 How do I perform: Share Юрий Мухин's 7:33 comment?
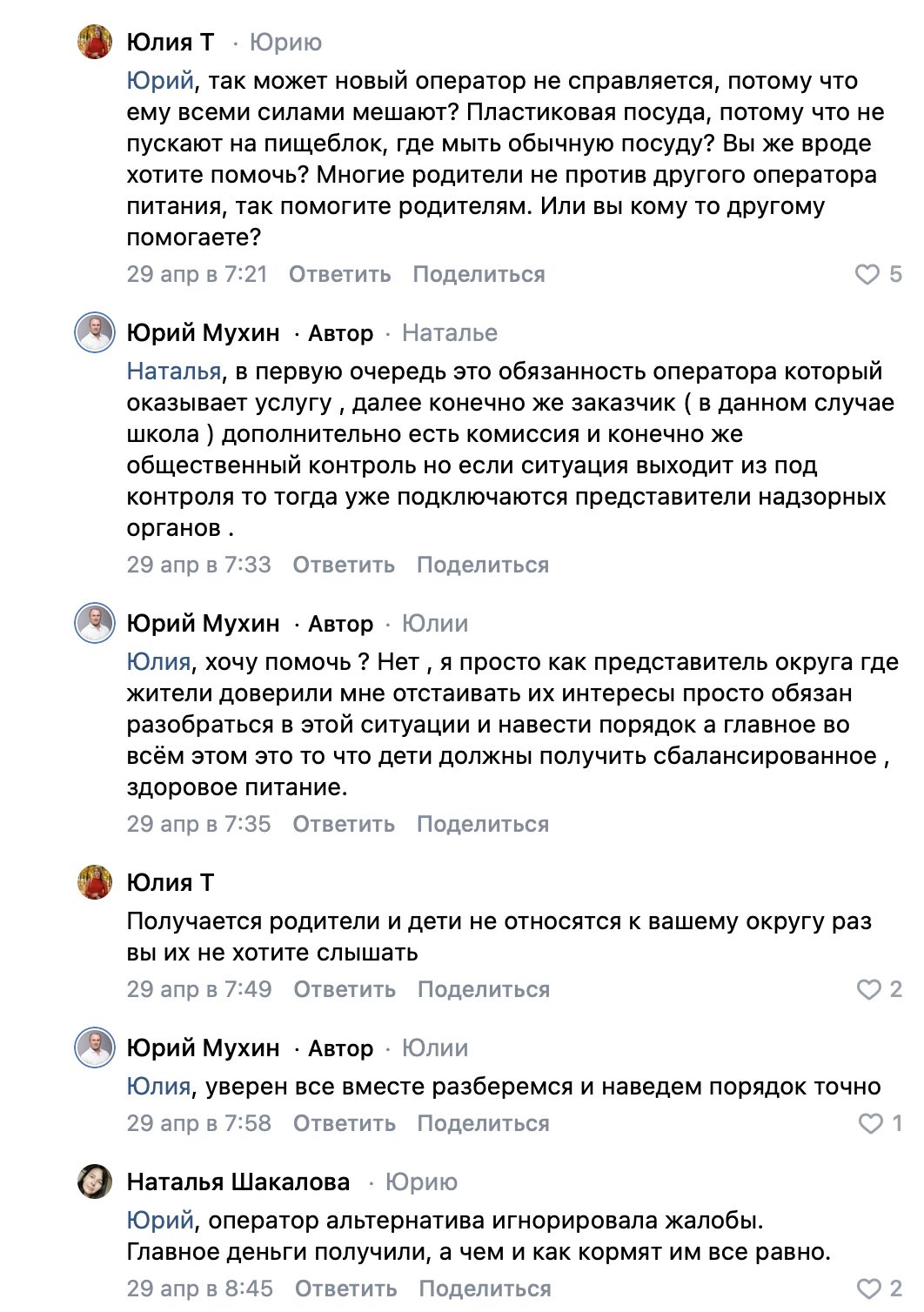[x=482, y=566]
